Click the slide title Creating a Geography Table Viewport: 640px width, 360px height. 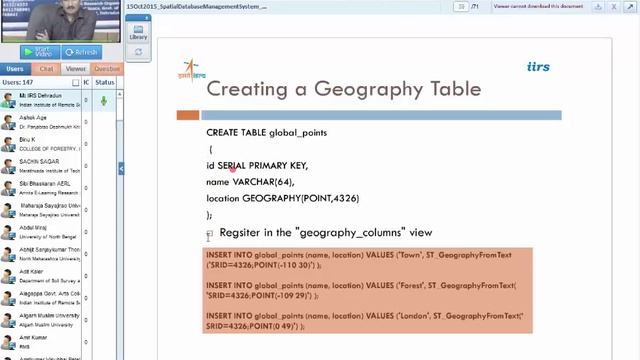344,89
